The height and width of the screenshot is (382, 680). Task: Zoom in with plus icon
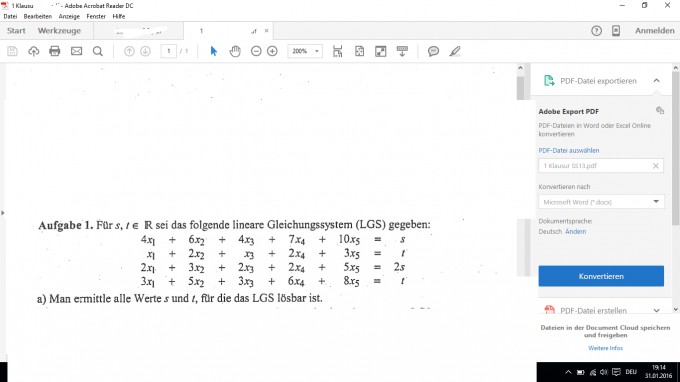[272, 51]
